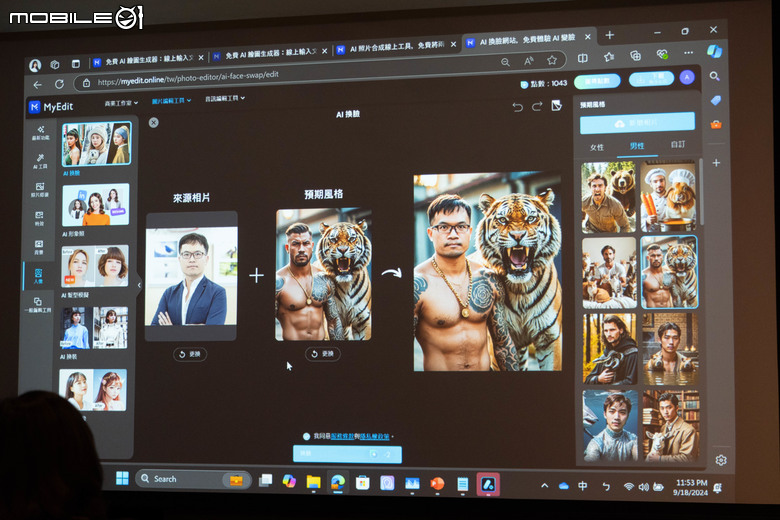The width and height of the screenshot is (780, 520).
Task: Choose the shirtless man with tiger preset
Action: (x=669, y=272)
